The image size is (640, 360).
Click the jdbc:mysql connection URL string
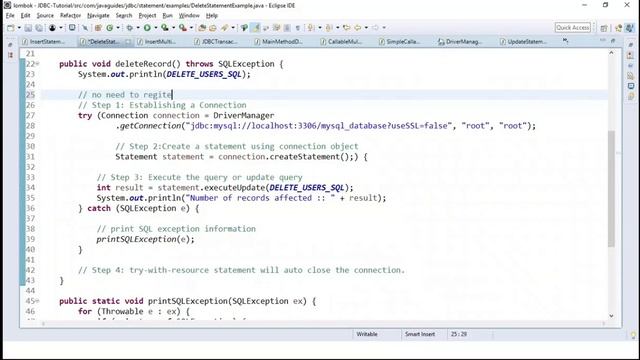click(319, 126)
